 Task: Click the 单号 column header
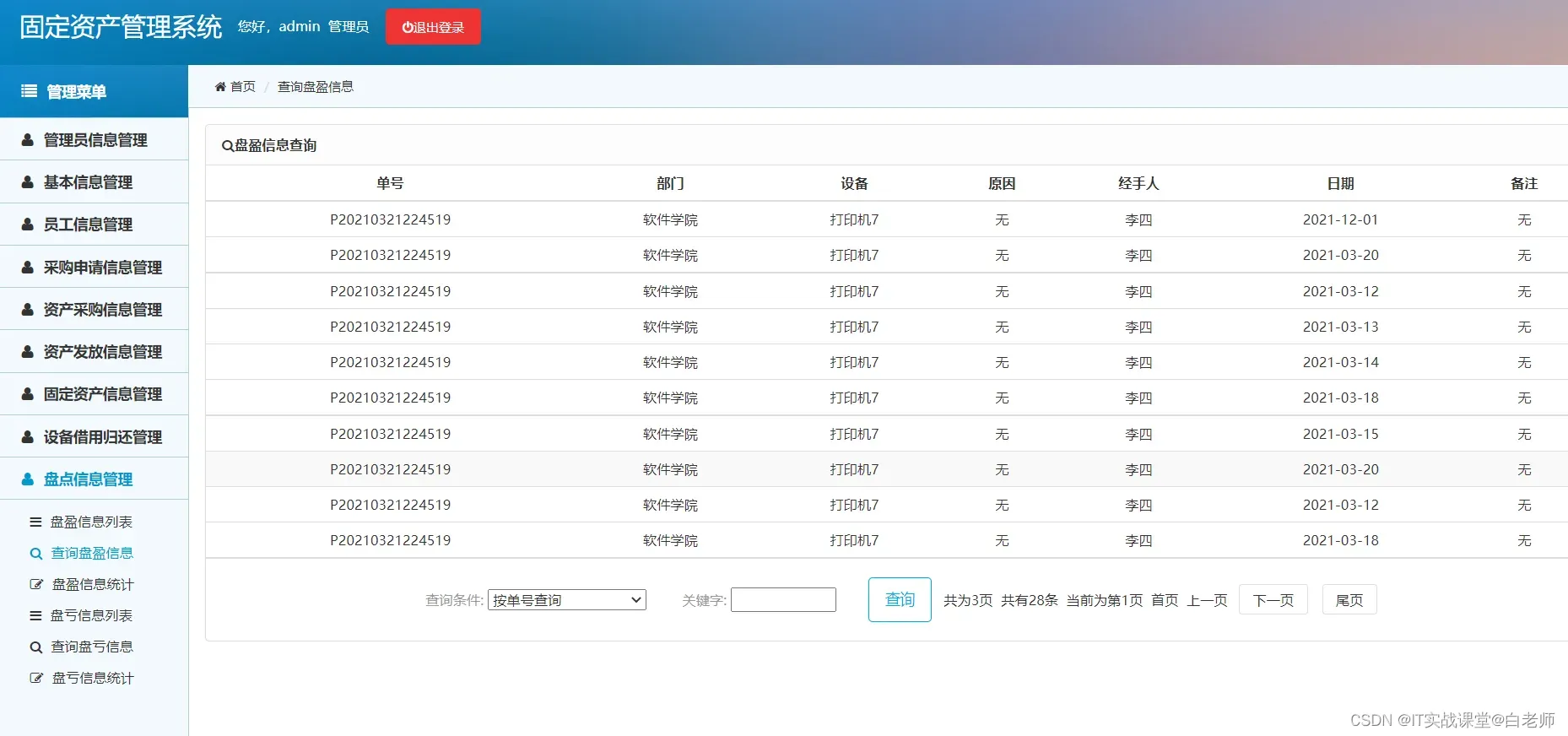click(390, 183)
